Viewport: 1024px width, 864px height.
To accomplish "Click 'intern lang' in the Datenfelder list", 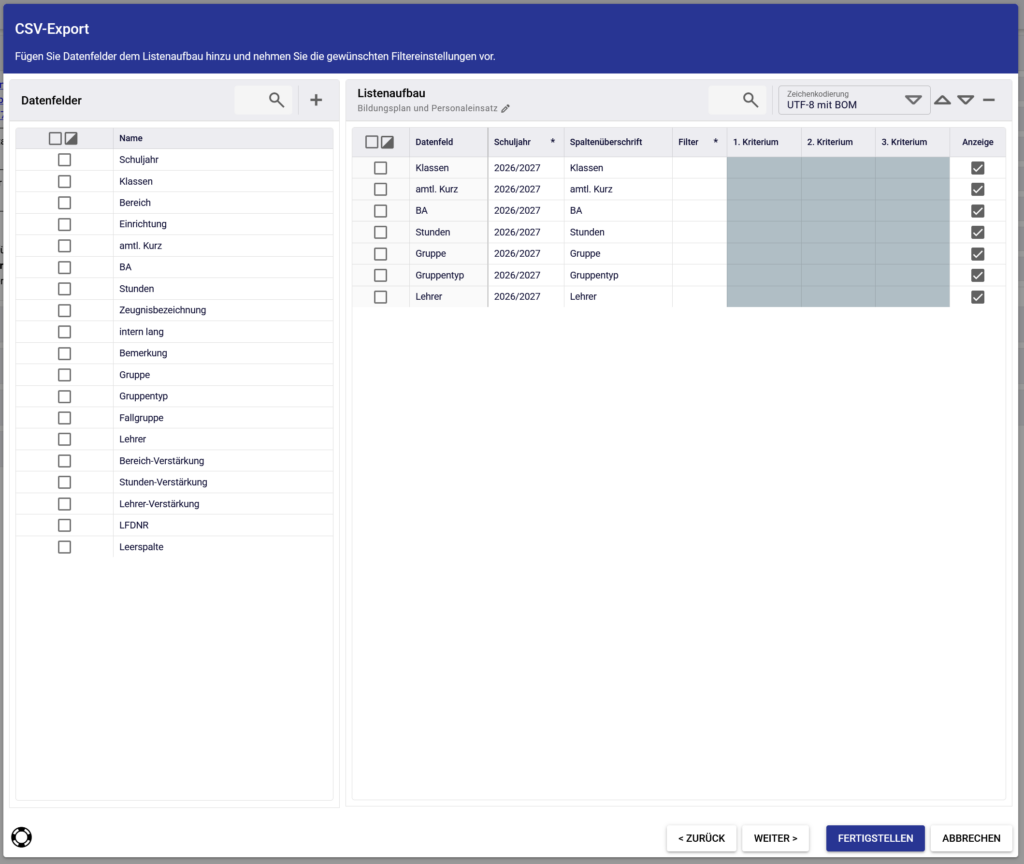I will tap(141, 332).
